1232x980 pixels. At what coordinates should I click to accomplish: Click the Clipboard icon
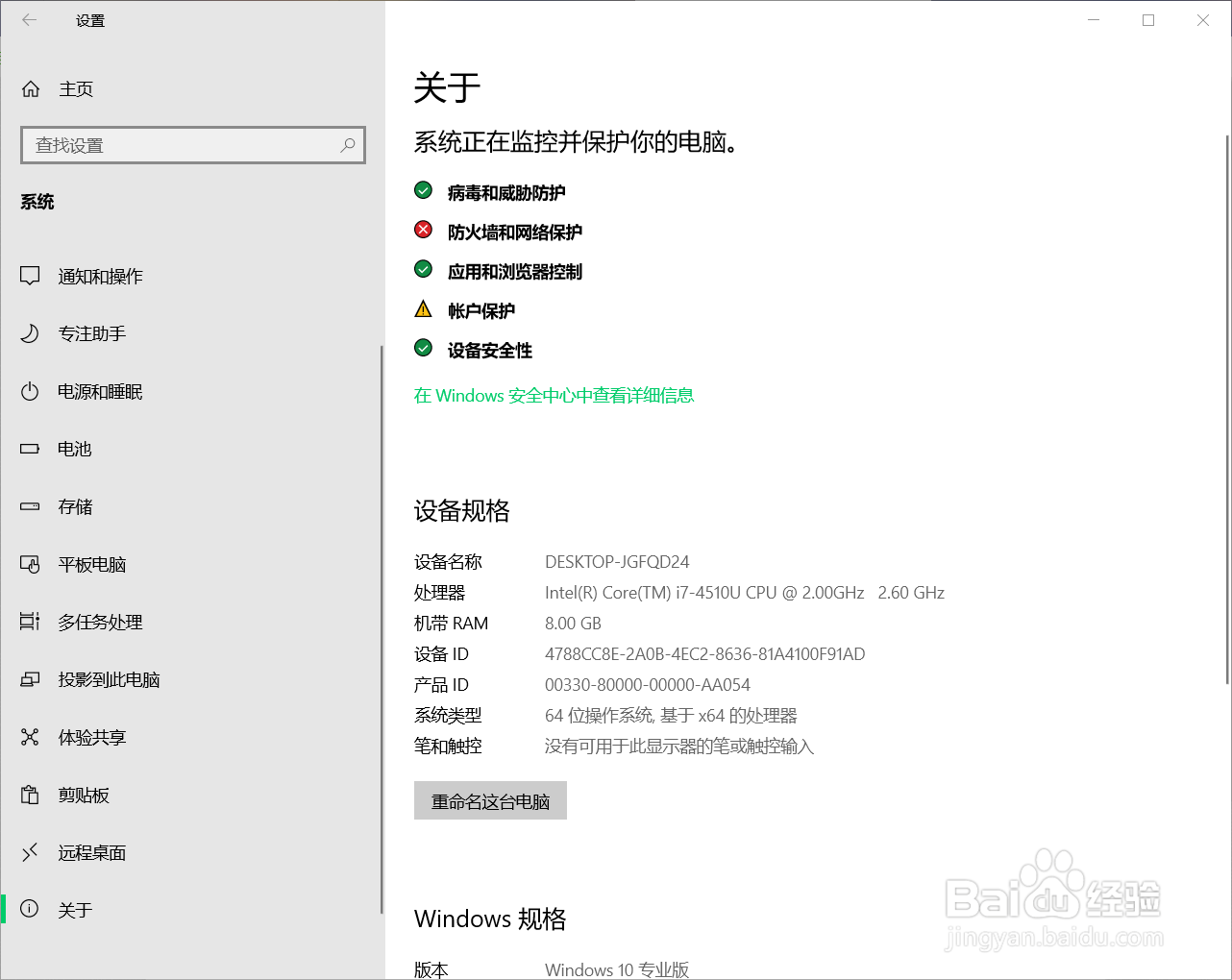tap(30, 795)
